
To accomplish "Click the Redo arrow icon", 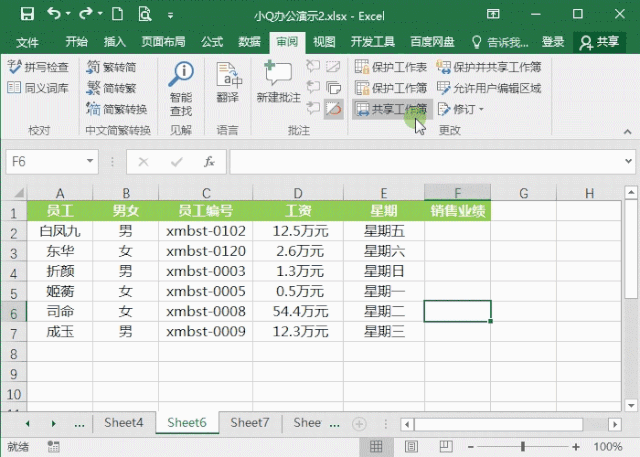I will pos(86,14).
